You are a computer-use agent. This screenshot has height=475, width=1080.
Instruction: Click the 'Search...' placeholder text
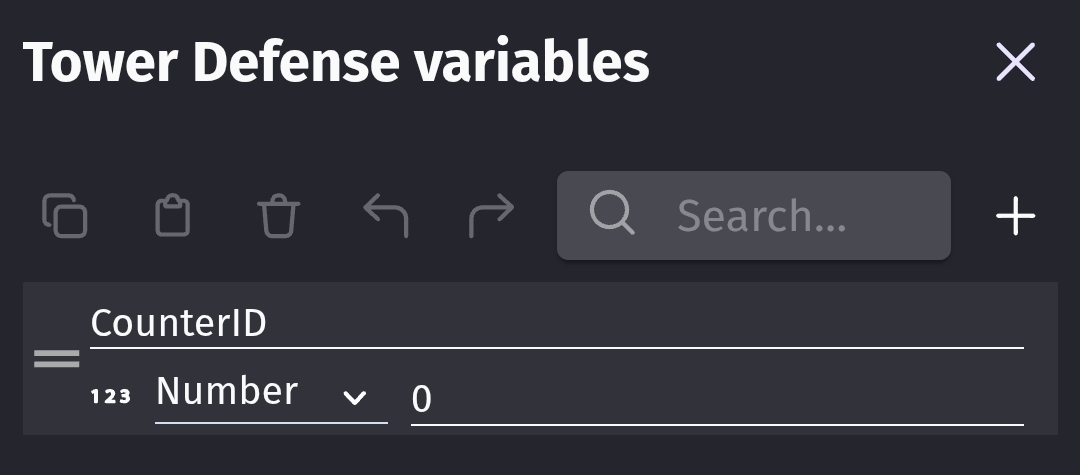[x=761, y=216]
